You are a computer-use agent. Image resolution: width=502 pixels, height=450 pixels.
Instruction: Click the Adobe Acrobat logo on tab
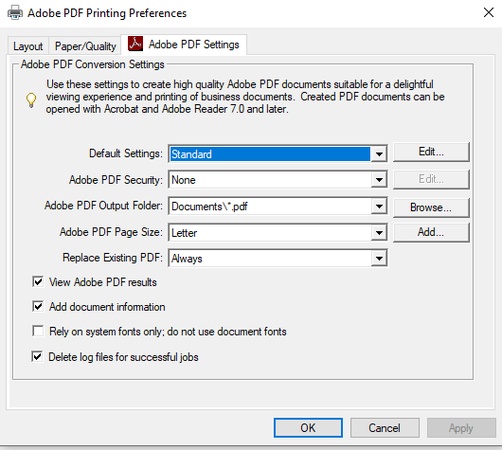[x=136, y=43]
